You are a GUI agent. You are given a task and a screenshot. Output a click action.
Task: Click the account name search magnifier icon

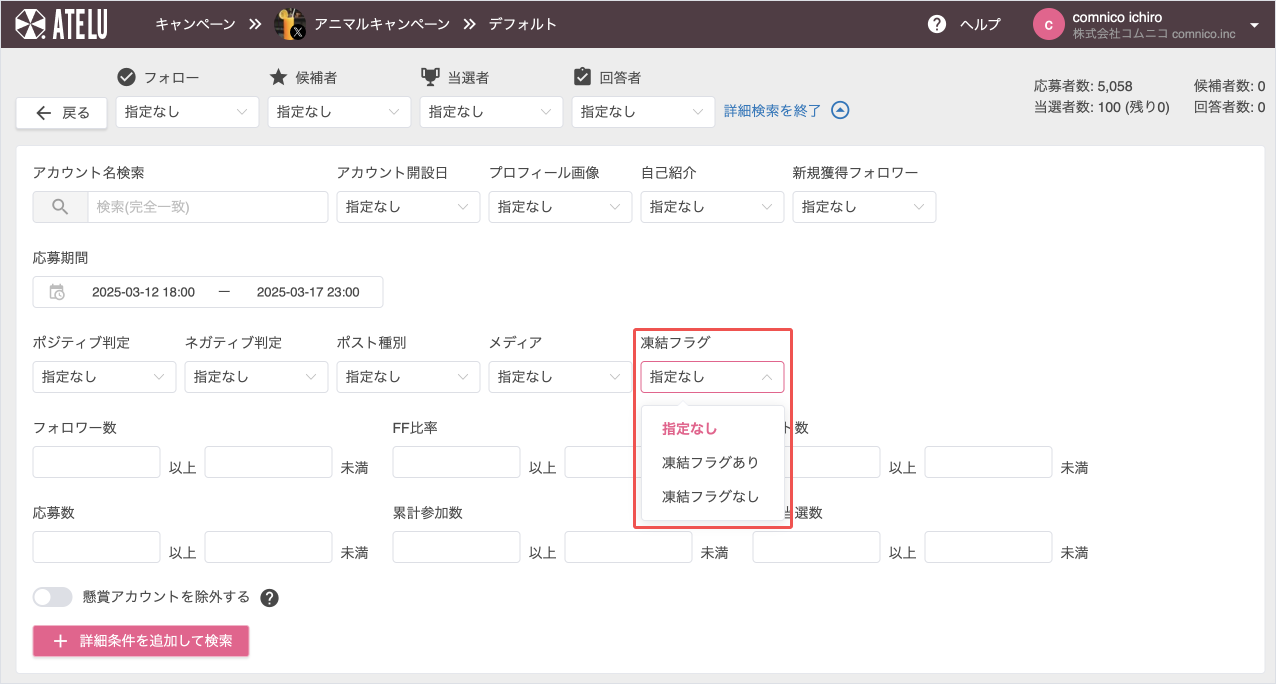[60, 207]
